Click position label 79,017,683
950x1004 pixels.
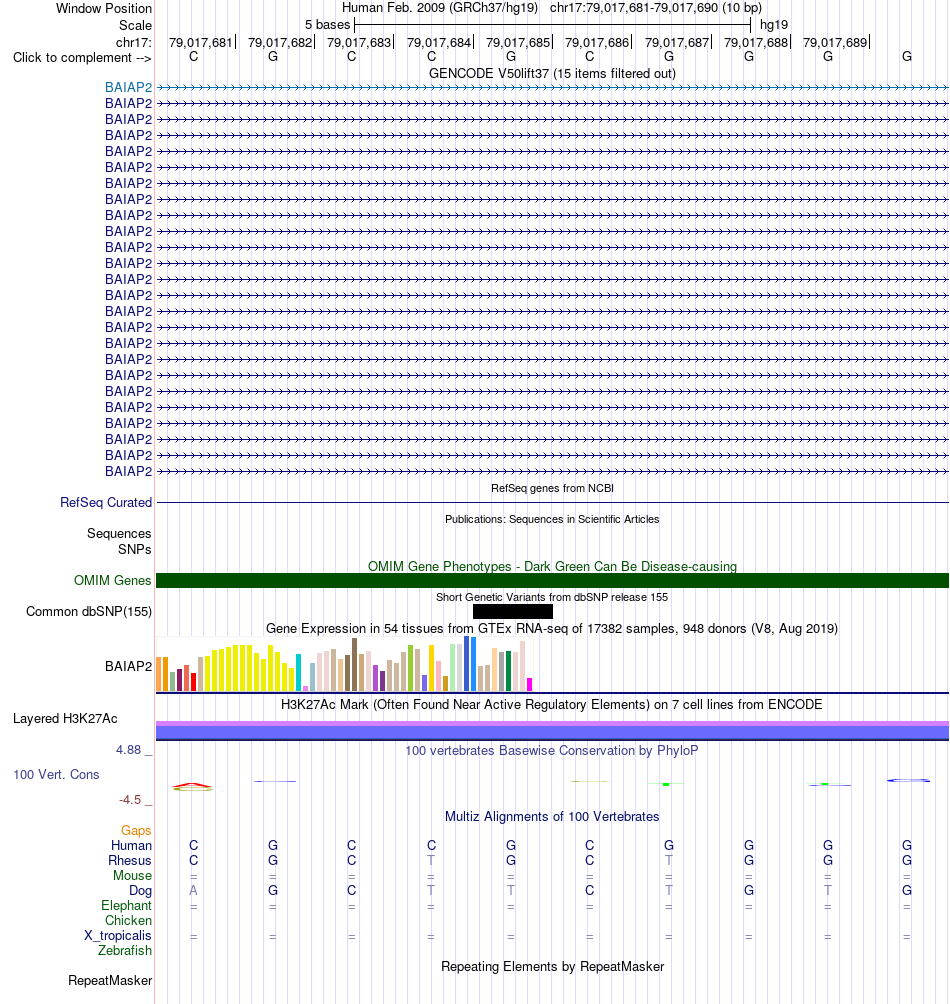coord(358,42)
